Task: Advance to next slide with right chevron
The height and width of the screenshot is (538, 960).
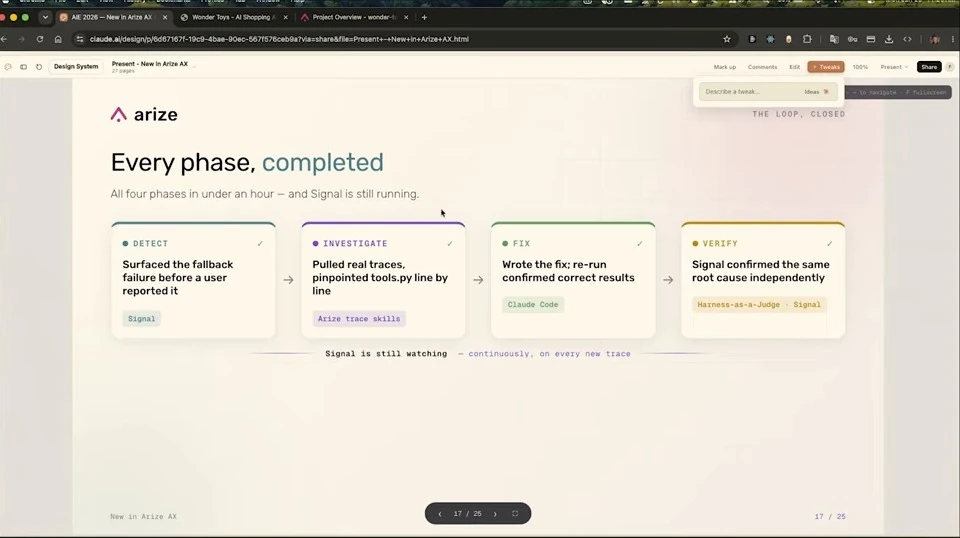Action: pos(495,514)
